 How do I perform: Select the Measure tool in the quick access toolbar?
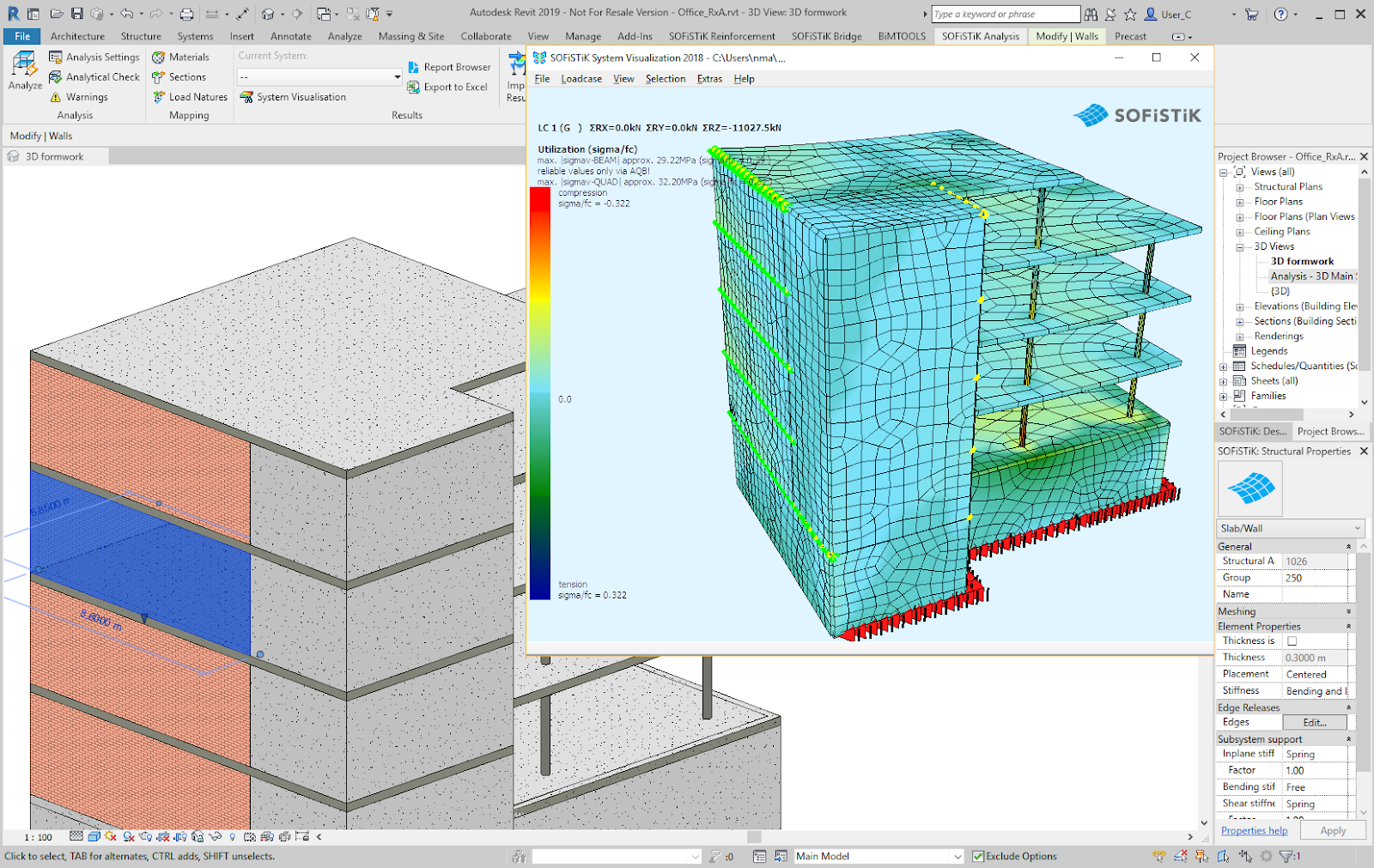pos(212,14)
